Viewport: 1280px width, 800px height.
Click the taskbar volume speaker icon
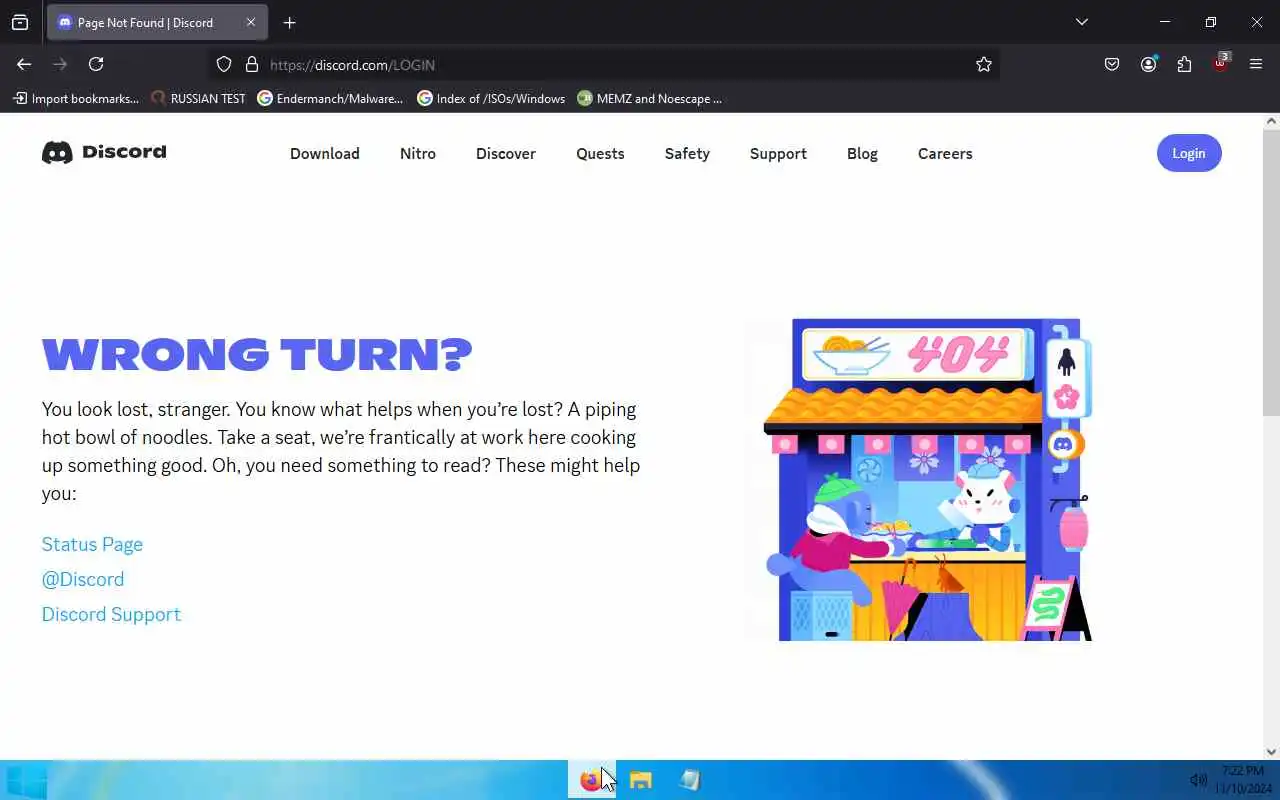(1198, 780)
